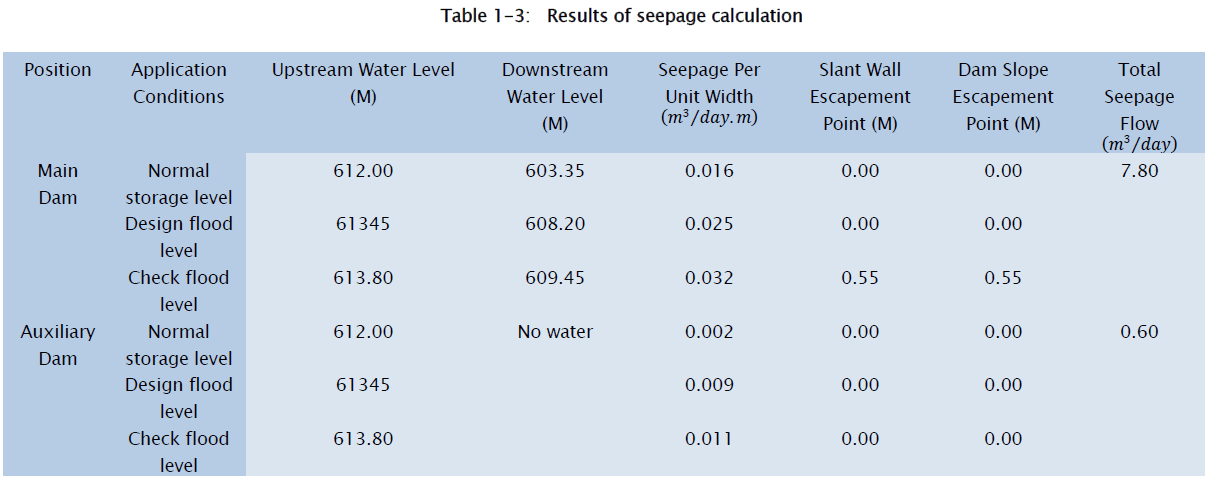Select the total seepage flow 0.60
1210x483 pixels.
pyautogui.click(x=1139, y=332)
